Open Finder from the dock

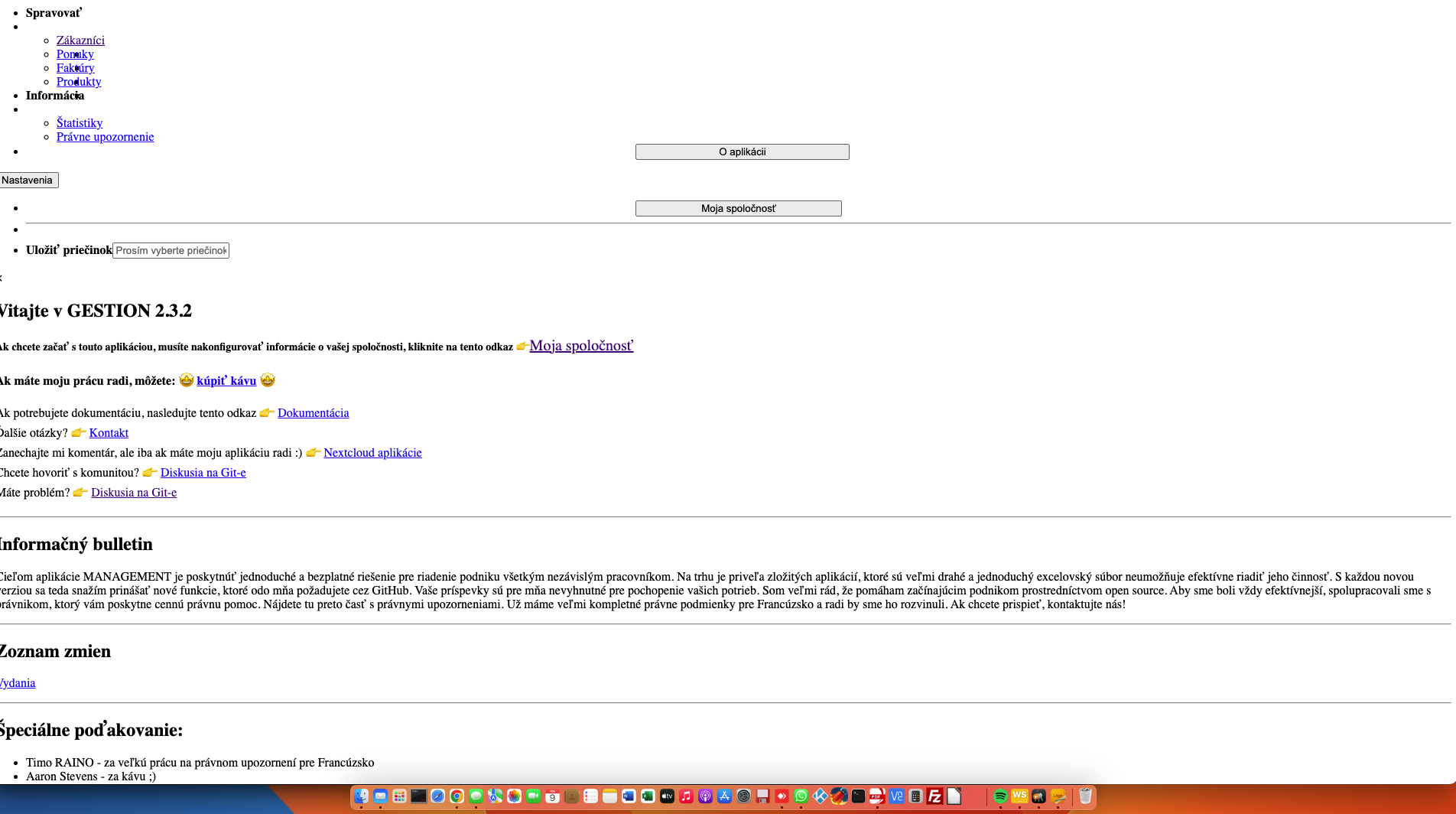(362, 796)
